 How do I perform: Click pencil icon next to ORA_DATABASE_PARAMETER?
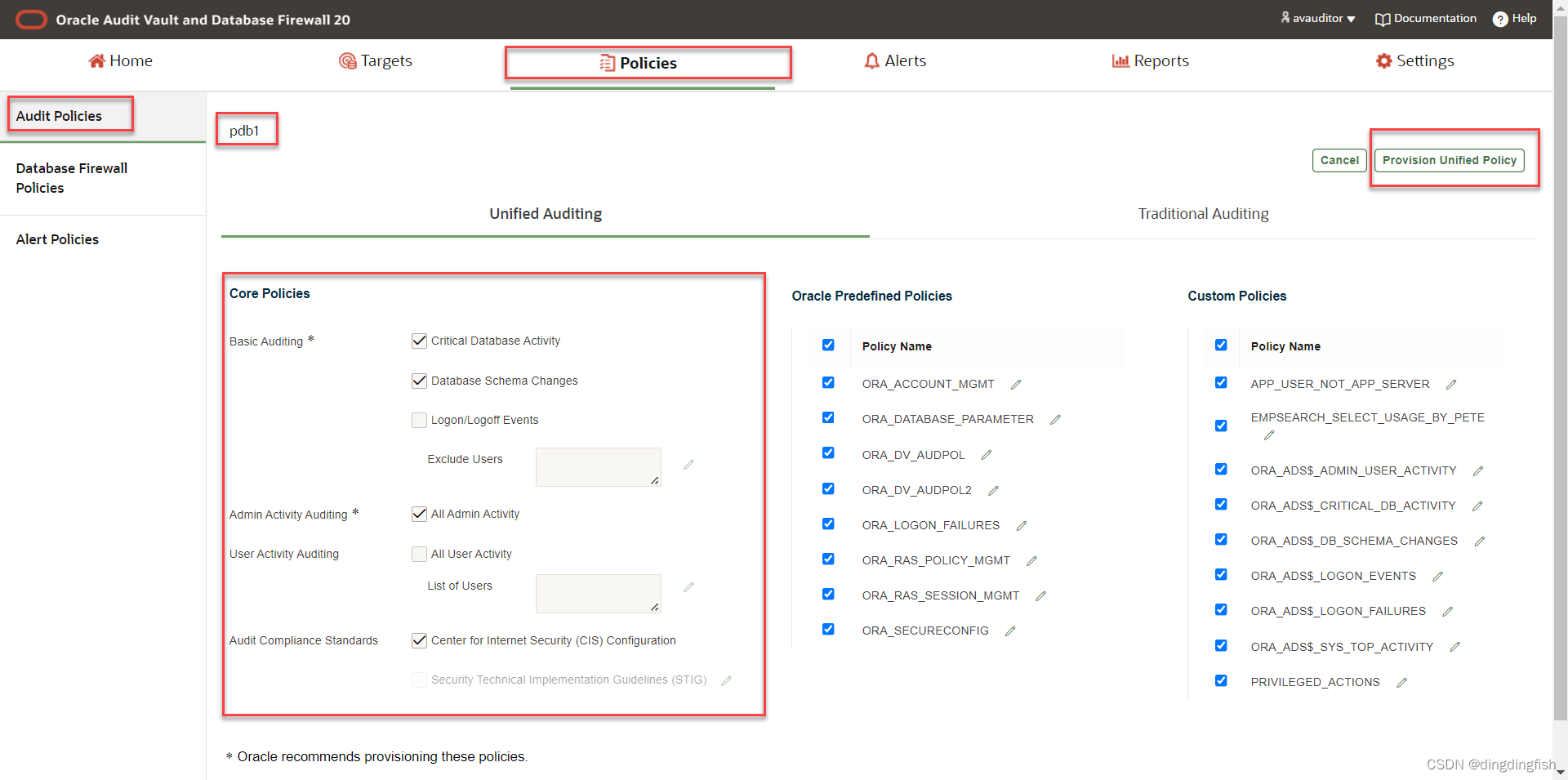1055,420
